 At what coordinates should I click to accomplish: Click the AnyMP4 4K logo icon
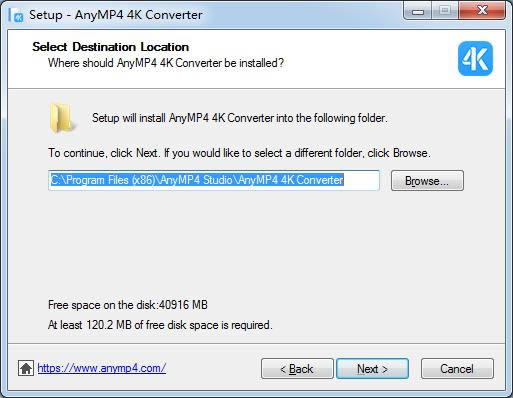pos(475,59)
